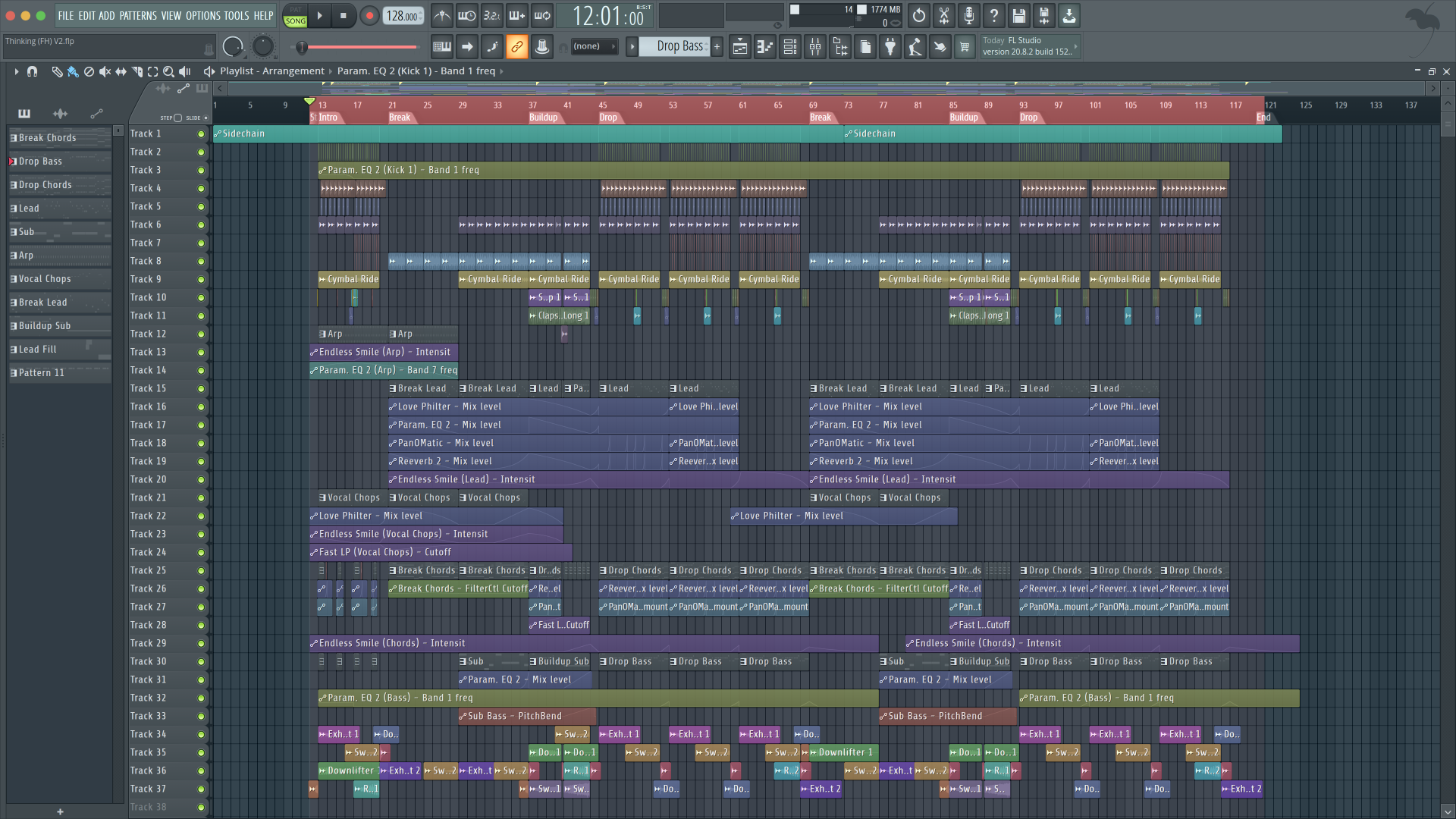
Task: Expand arrow after Playlist - Arrangement
Action: click(331, 71)
